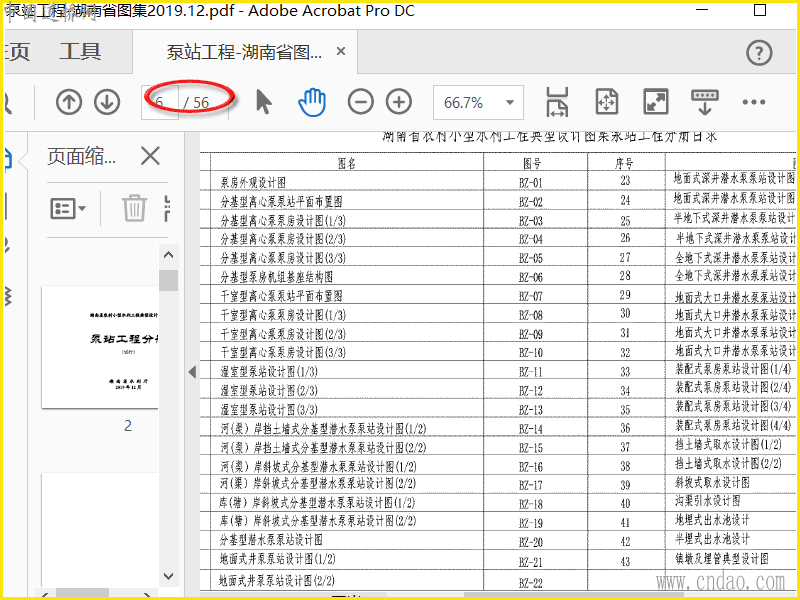Go to previous page with up arrow
Screen dimensions: 800x600
click(x=69, y=102)
